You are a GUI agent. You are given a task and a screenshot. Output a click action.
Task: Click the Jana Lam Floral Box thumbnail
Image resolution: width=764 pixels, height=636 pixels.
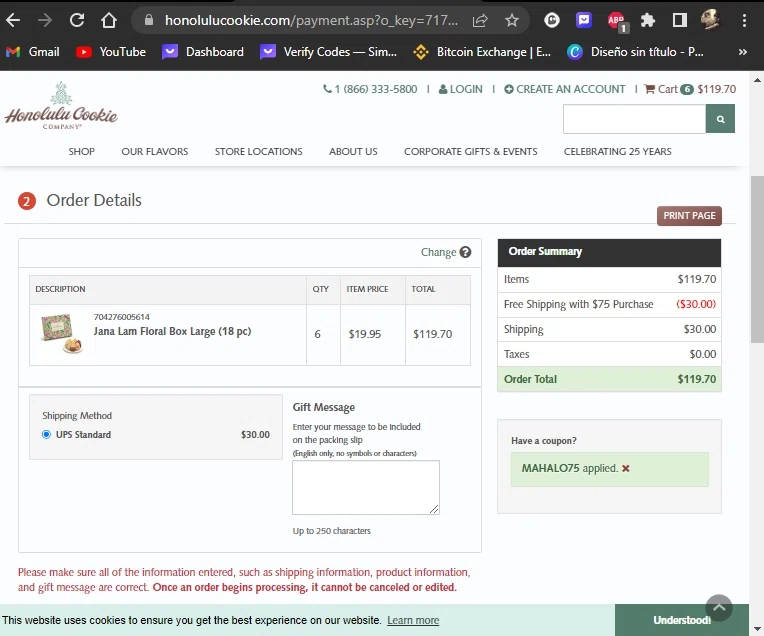point(61,333)
